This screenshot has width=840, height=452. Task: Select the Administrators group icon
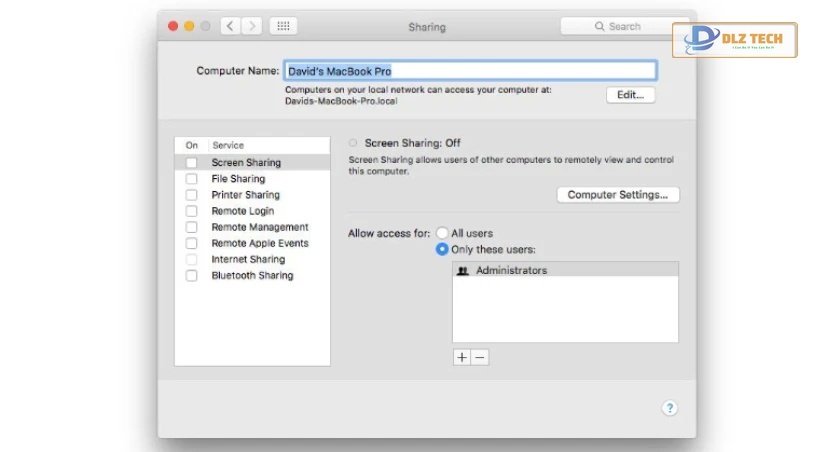pos(463,270)
